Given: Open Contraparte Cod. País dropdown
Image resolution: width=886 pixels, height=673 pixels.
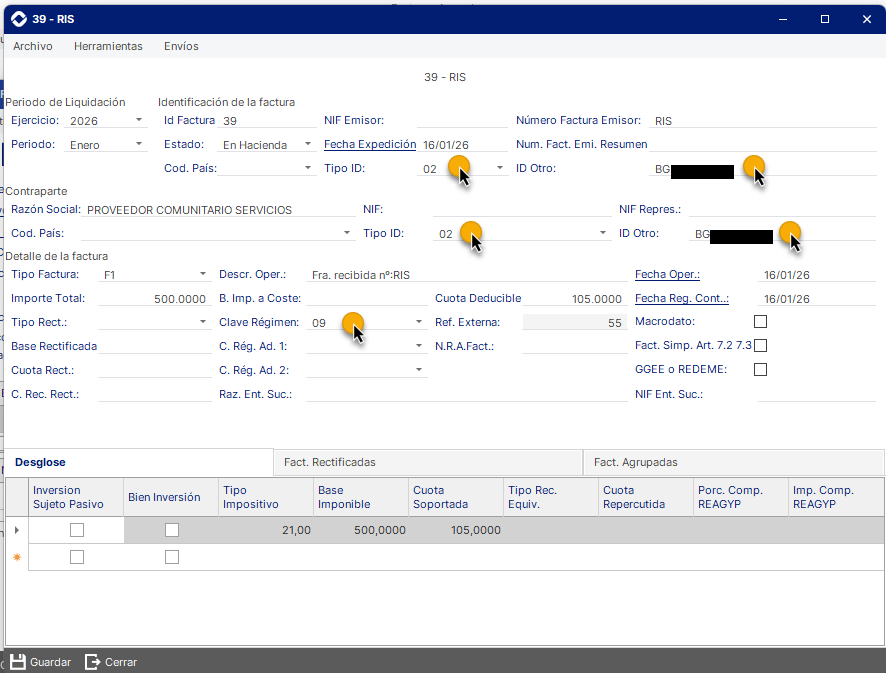Looking at the screenshot, I should click(347, 233).
